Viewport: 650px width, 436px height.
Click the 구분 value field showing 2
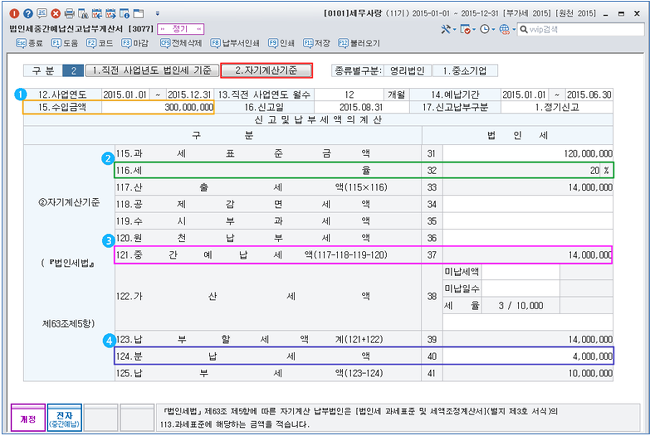73,70
